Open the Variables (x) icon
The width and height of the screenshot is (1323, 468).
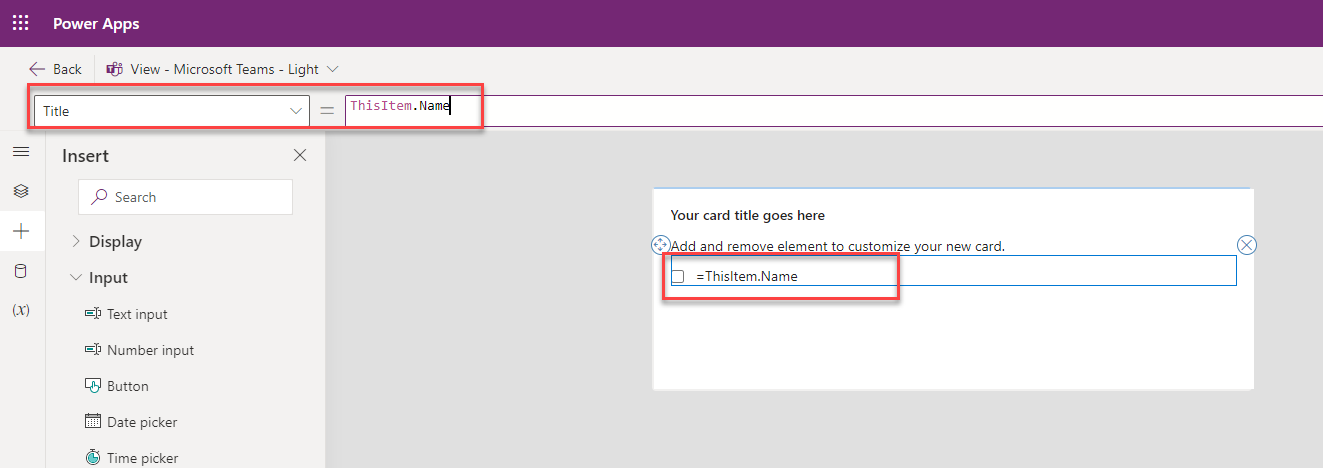21,310
